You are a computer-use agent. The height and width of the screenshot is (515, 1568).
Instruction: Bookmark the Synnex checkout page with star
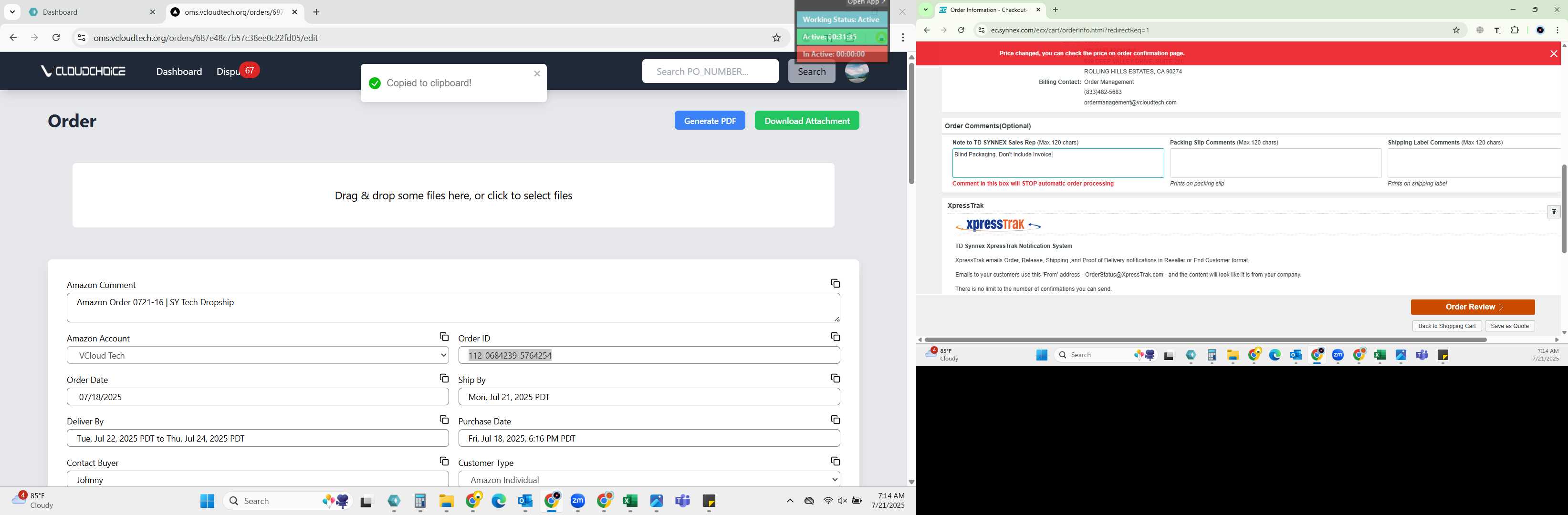click(x=1456, y=30)
